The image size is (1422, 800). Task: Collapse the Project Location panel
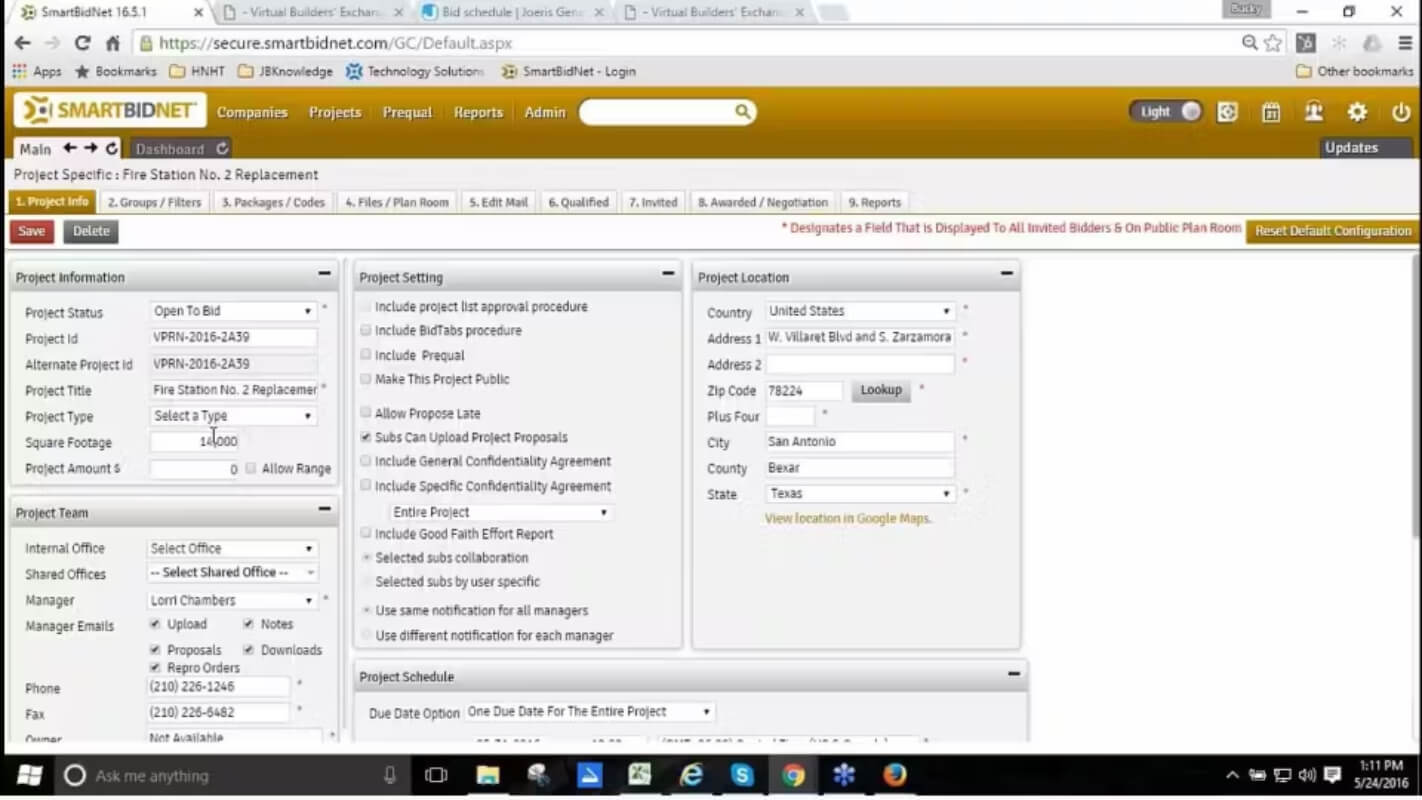[x=1007, y=273]
